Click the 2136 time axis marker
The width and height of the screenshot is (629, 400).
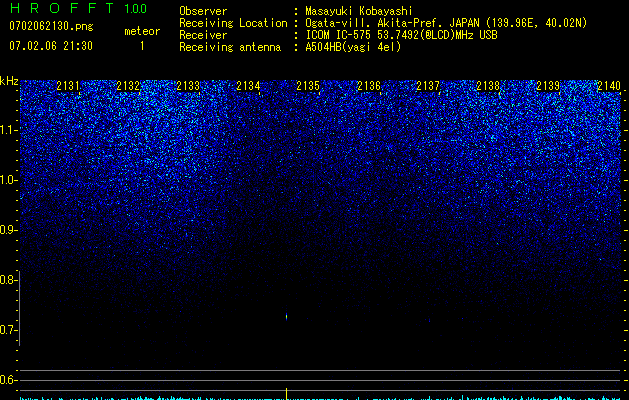click(x=369, y=86)
